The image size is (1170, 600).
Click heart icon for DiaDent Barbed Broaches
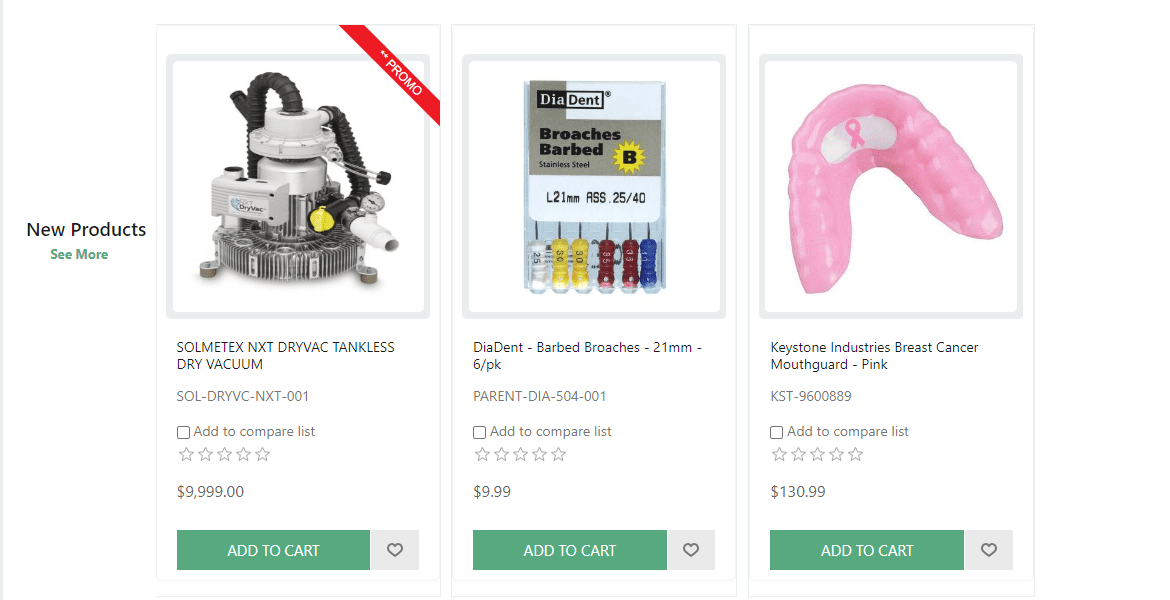click(x=691, y=550)
